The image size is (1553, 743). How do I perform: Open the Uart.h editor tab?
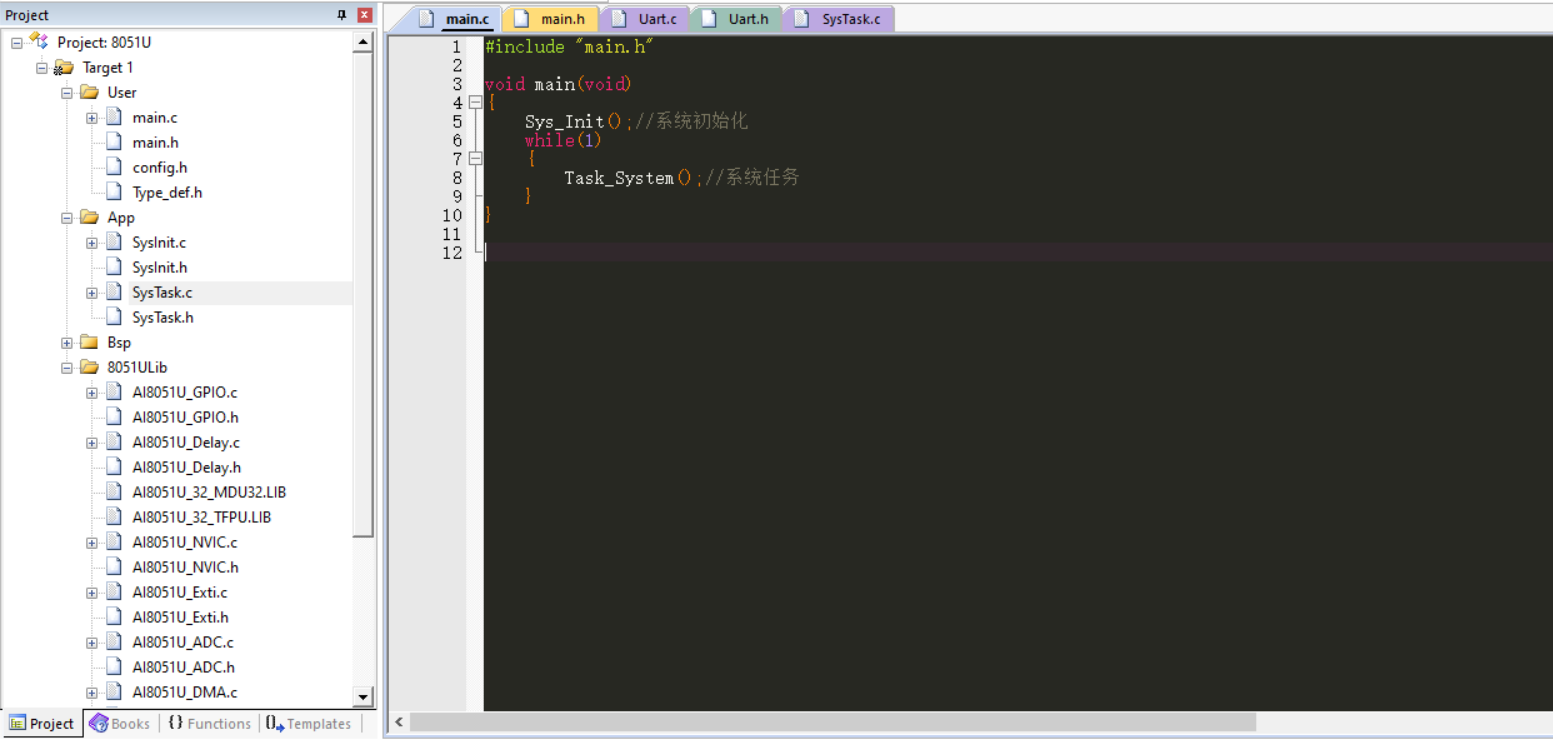737,19
